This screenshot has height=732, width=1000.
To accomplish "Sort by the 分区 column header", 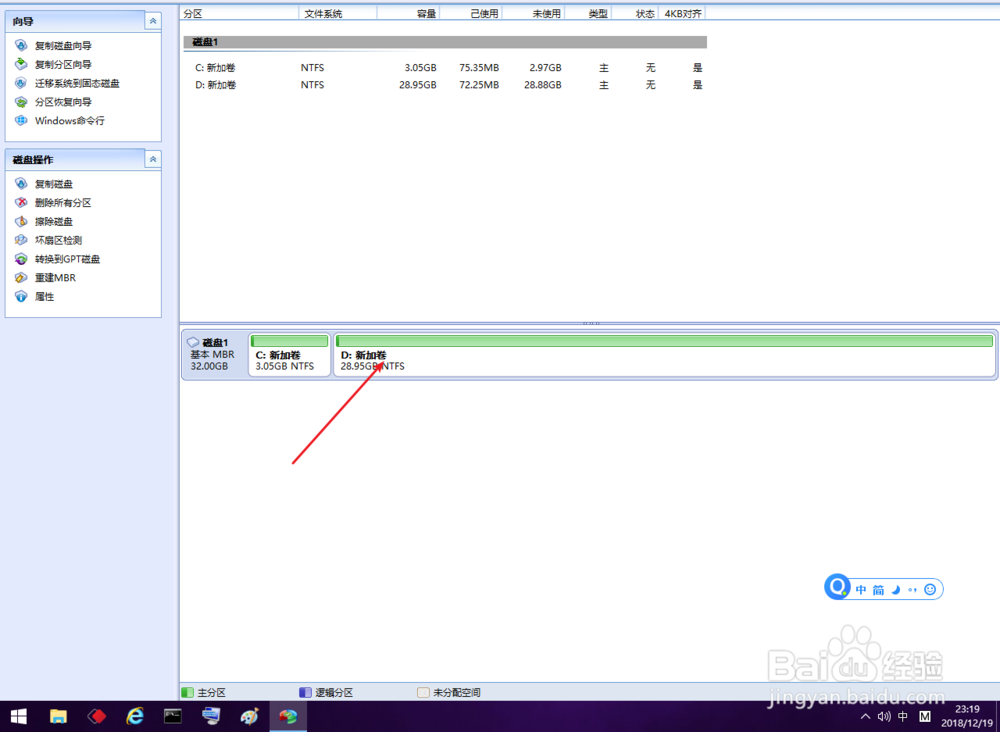I will pos(239,13).
